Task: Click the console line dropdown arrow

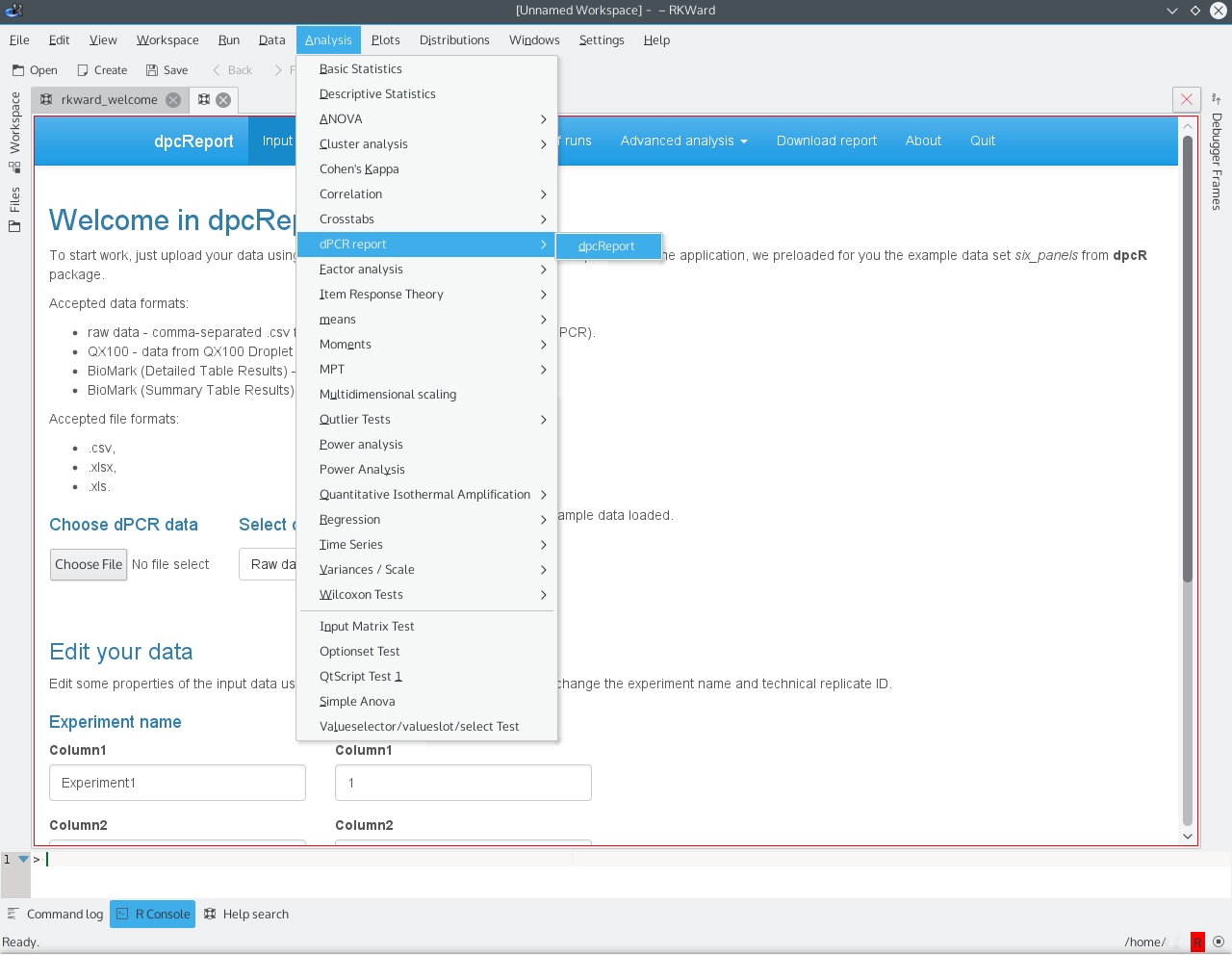Action: tap(24, 860)
